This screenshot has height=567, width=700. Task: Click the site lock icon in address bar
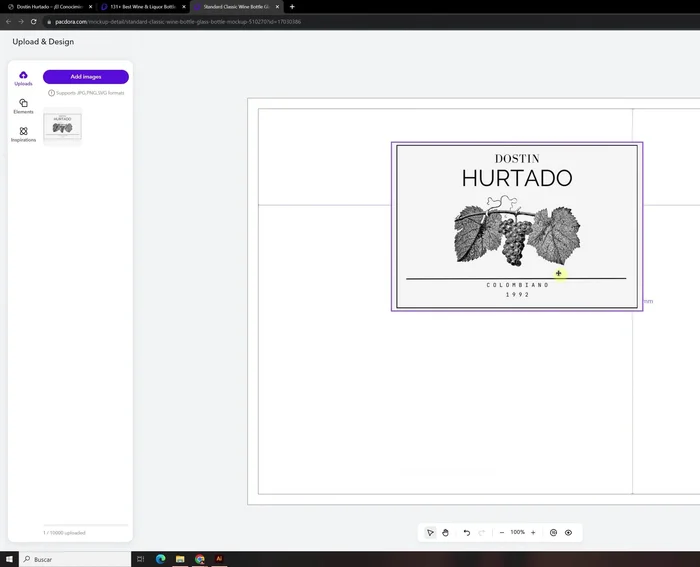tap(49, 21)
